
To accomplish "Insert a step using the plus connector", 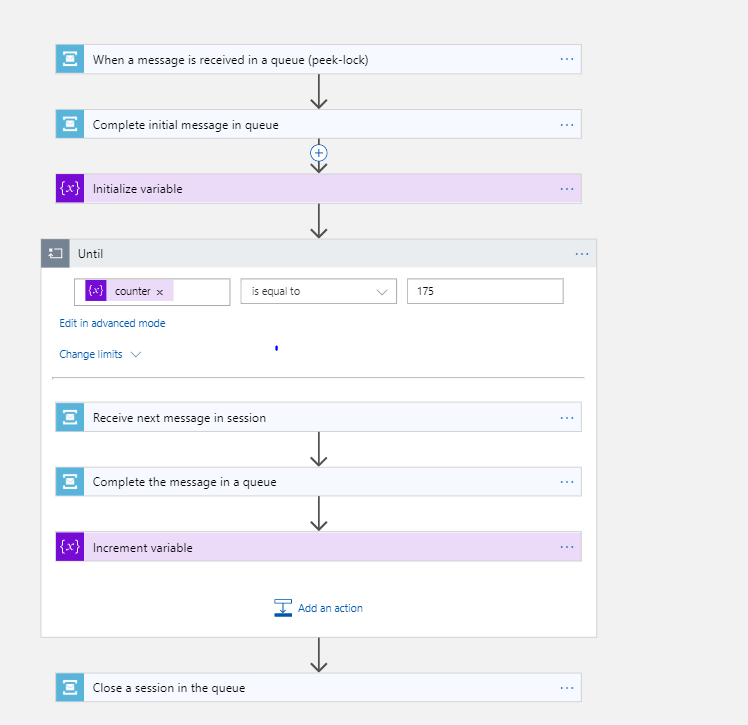I will point(319,153).
